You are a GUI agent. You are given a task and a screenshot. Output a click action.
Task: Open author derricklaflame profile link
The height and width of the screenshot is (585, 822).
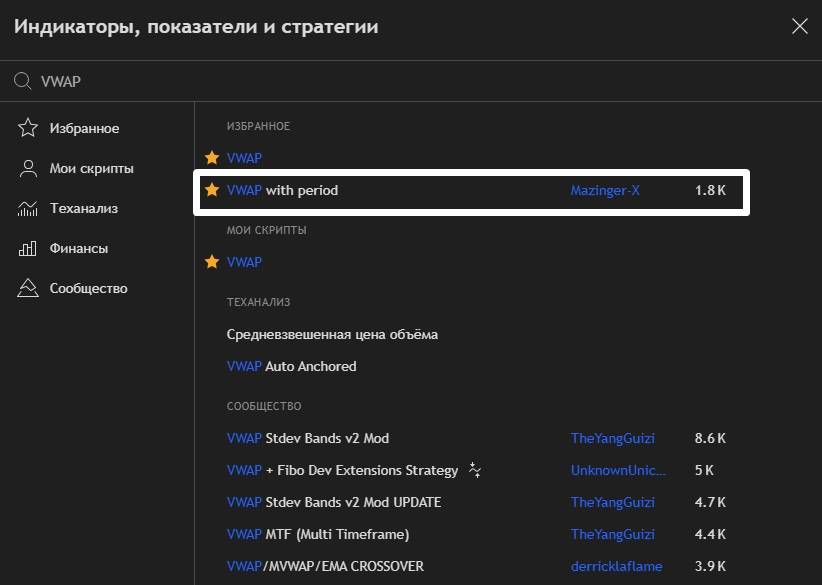pyautogui.click(x=616, y=566)
